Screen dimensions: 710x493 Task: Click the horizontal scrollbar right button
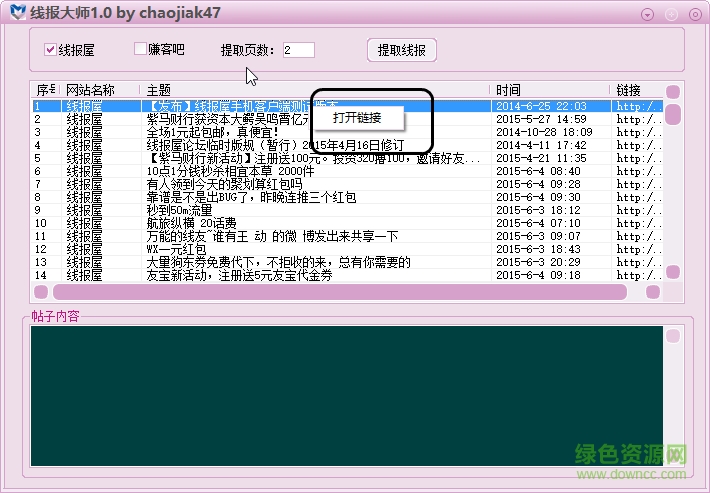[x=653, y=292]
